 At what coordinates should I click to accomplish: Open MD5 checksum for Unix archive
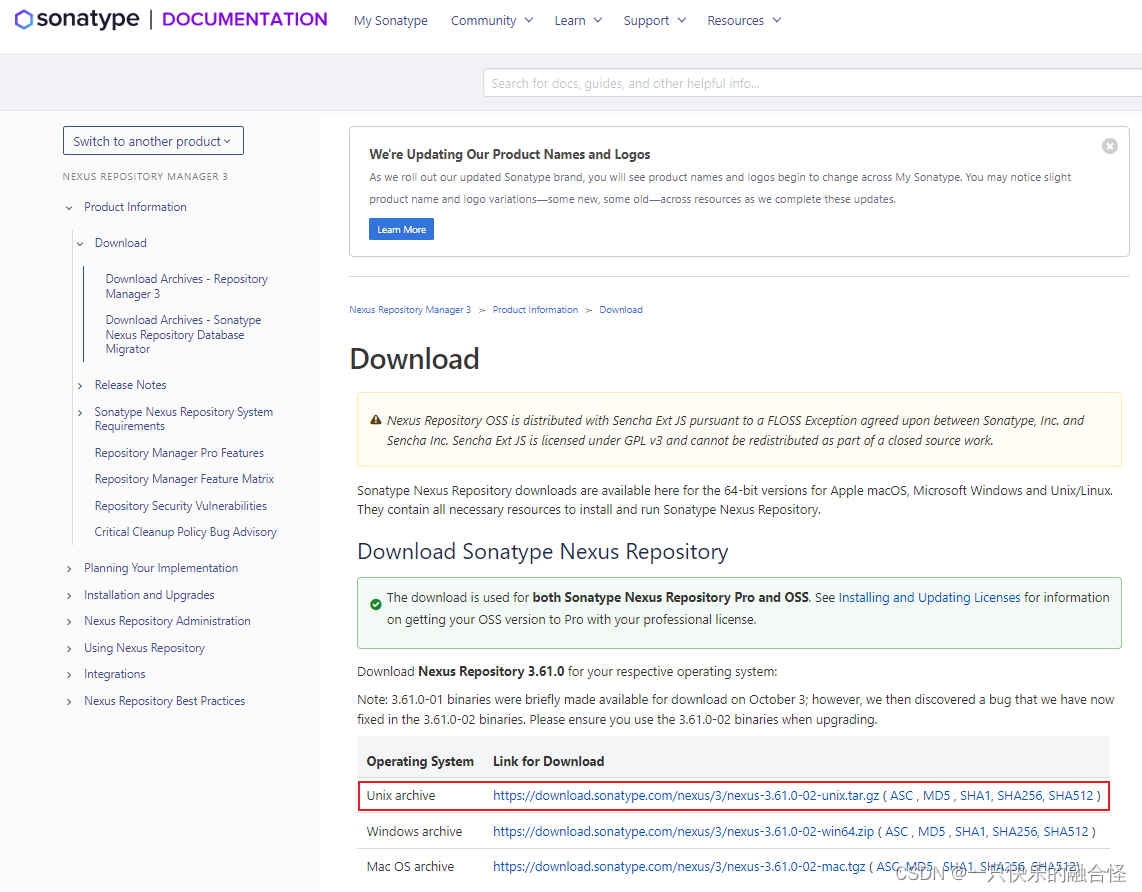pyautogui.click(x=937, y=796)
